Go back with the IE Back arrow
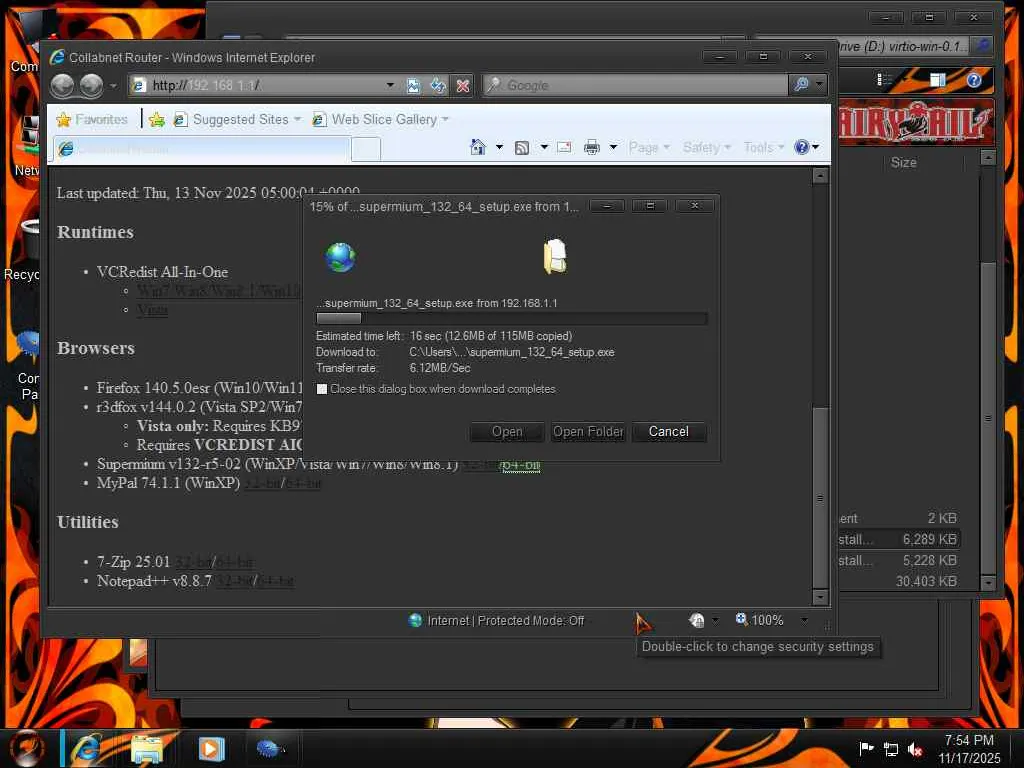The width and height of the screenshot is (1024, 768). [x=63, y=86]
